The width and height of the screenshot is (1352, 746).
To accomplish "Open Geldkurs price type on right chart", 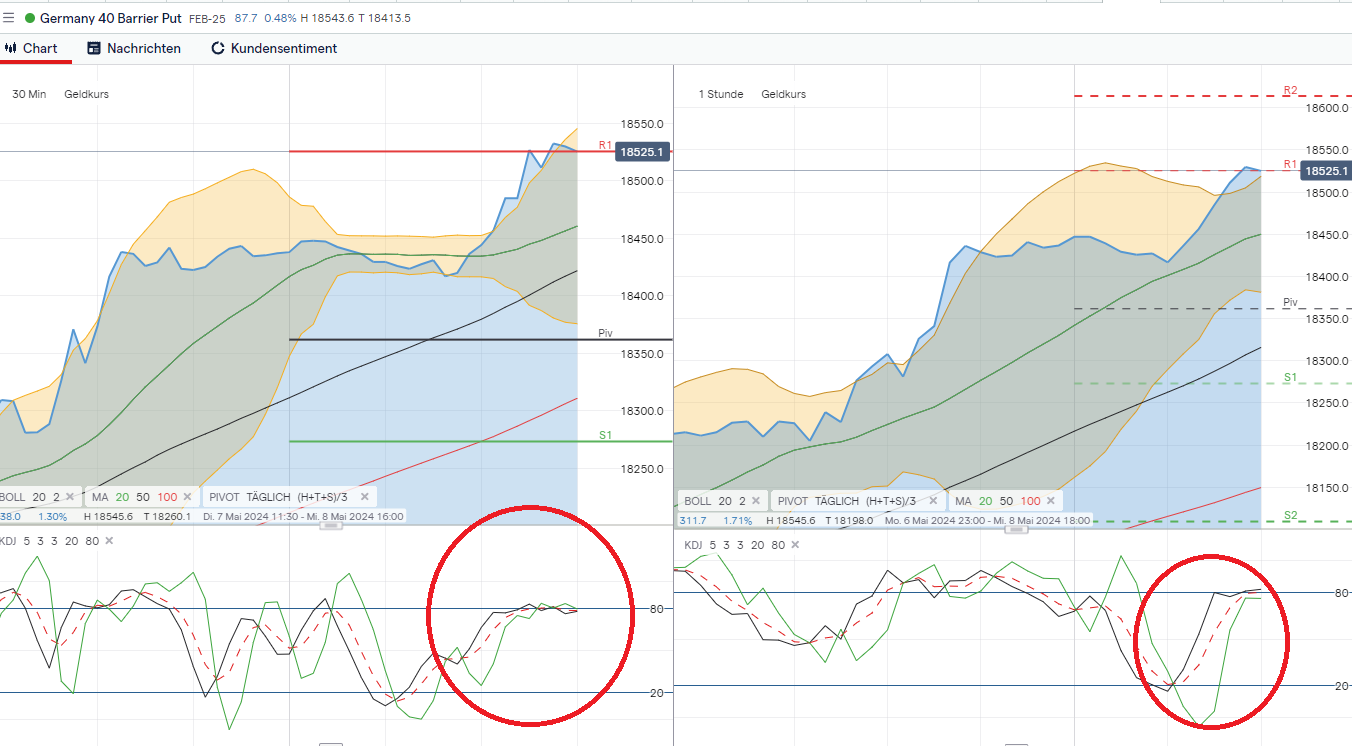I will tap(783, 94).
